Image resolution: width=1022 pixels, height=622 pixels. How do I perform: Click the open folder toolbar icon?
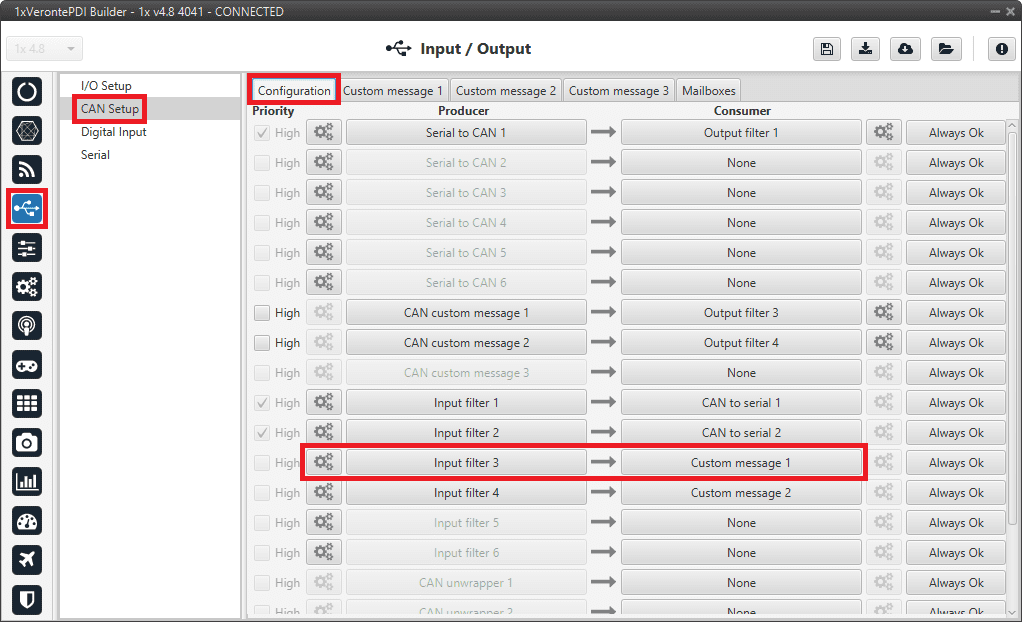[x=946, y=49]
